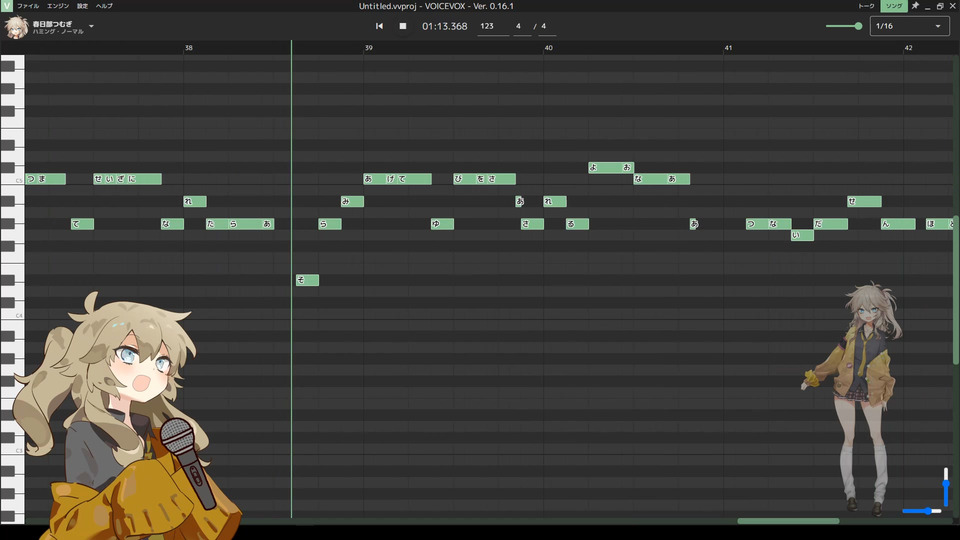The image size is (960, 540).
Task: Click the horizontal scrollbar thumb
Action: click(x=788, y=521)
